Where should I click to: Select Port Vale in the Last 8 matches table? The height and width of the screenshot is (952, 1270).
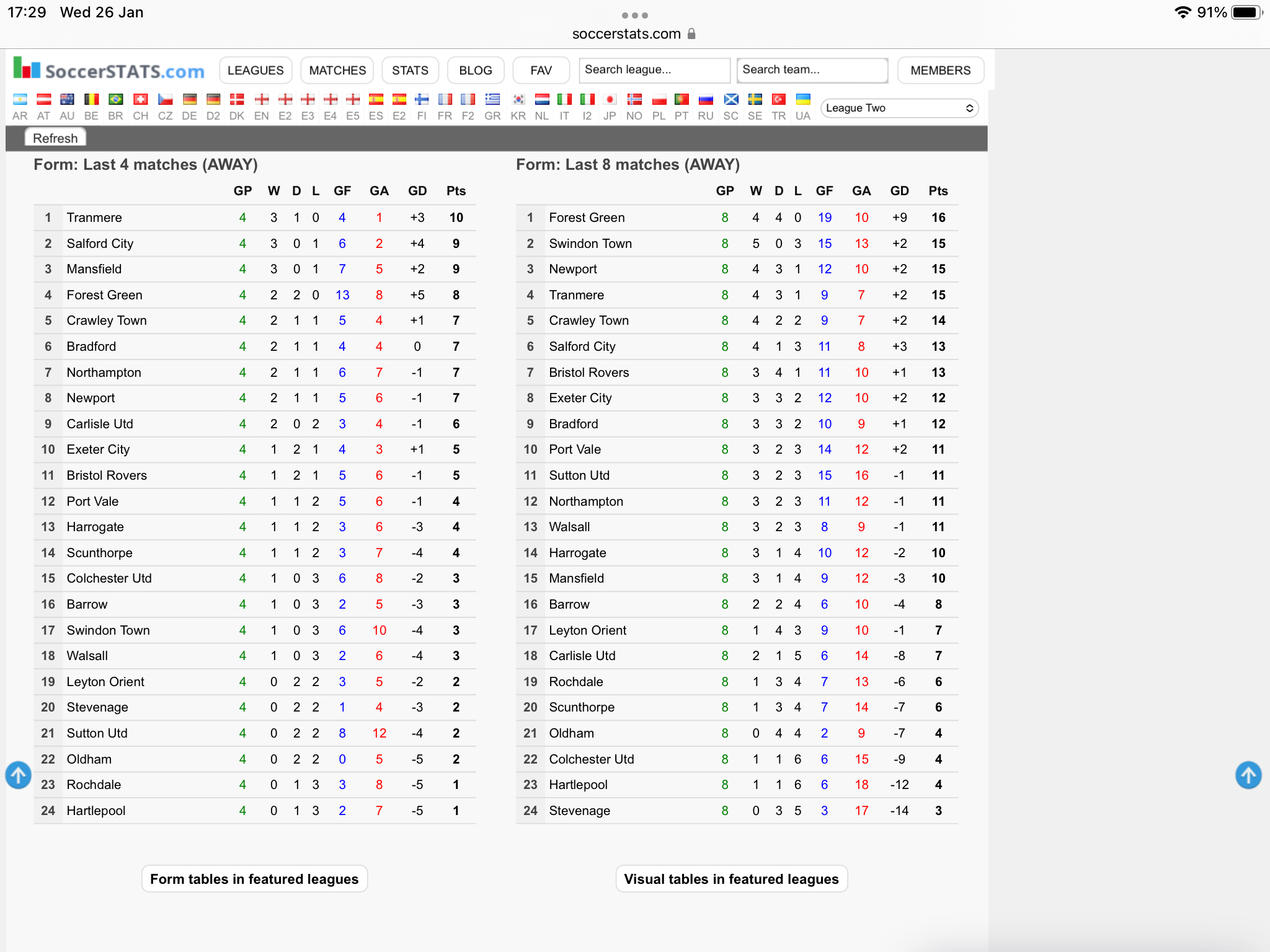pos(575,449)
